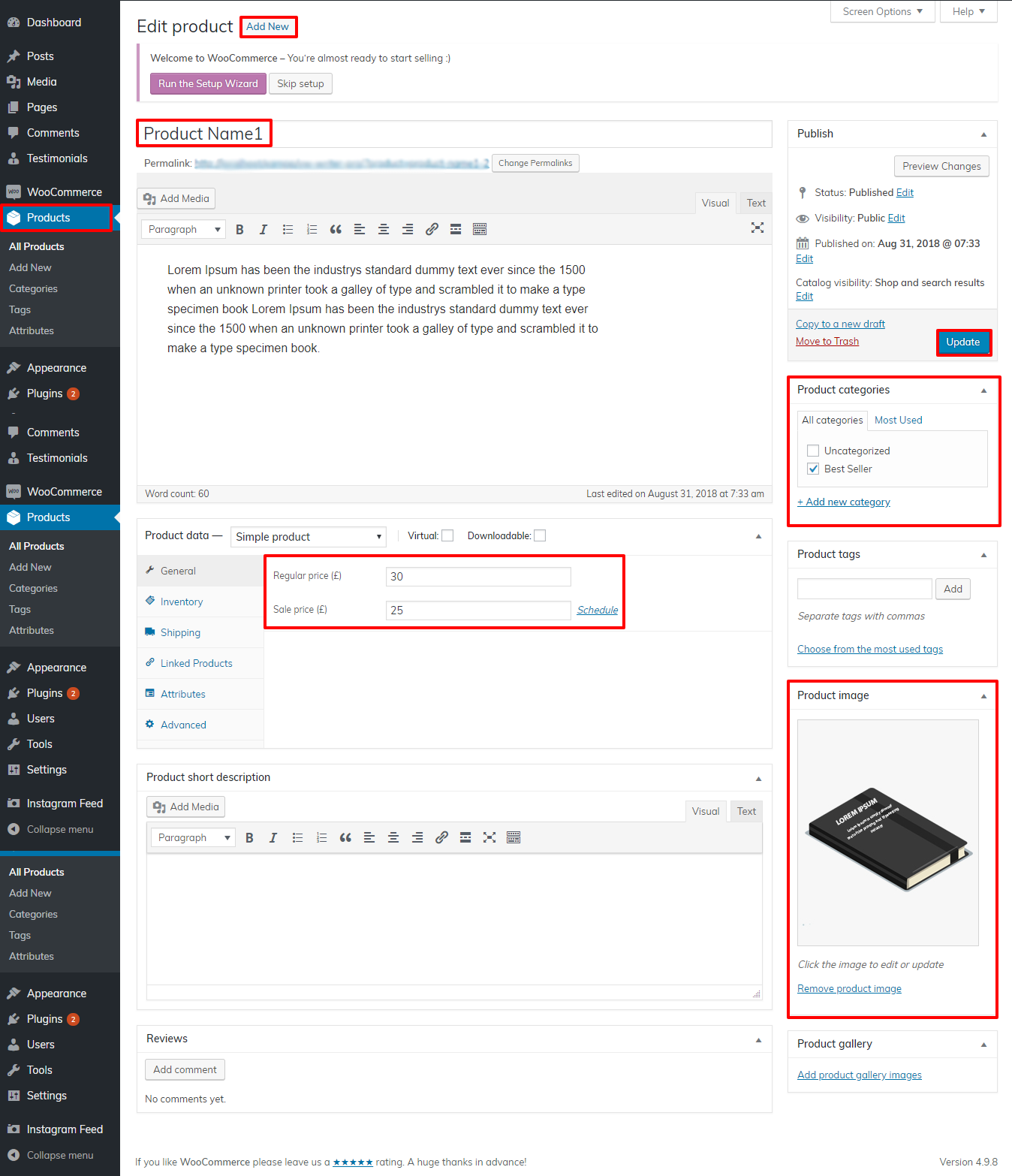
Task: Toggle the toolbar in short description editor
Action: coord(514,838)
